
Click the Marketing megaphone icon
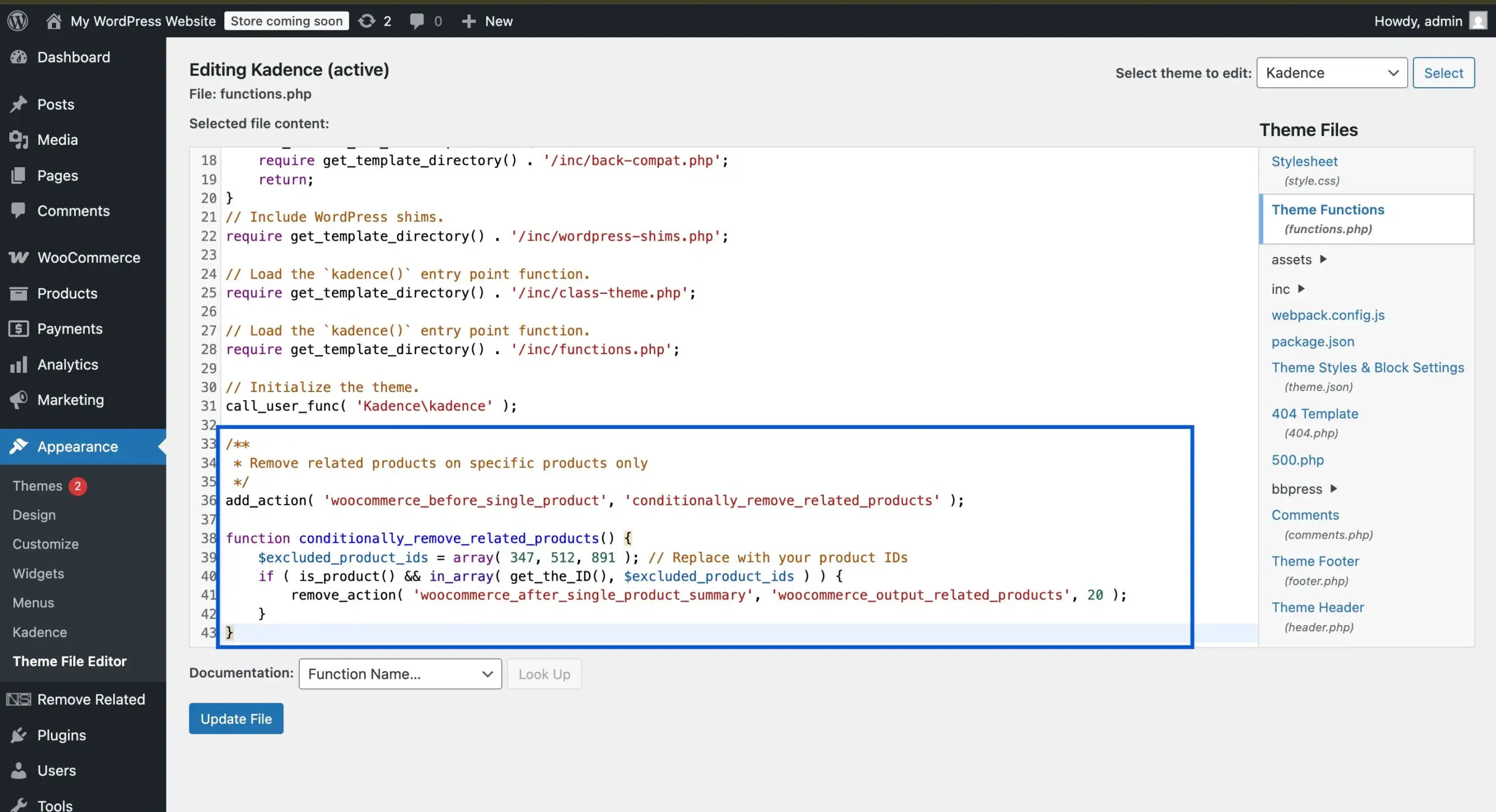click(x=19, y=400)
